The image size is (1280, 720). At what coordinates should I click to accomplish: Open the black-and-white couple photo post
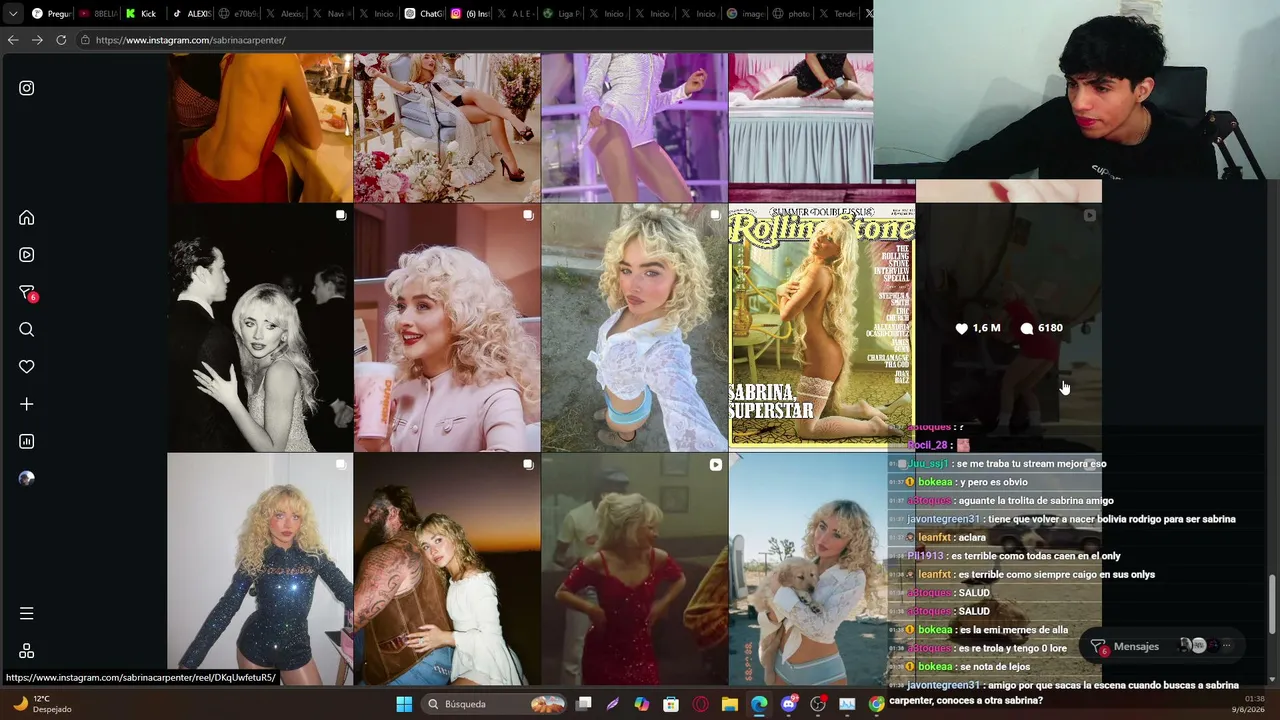pos(260,328)
